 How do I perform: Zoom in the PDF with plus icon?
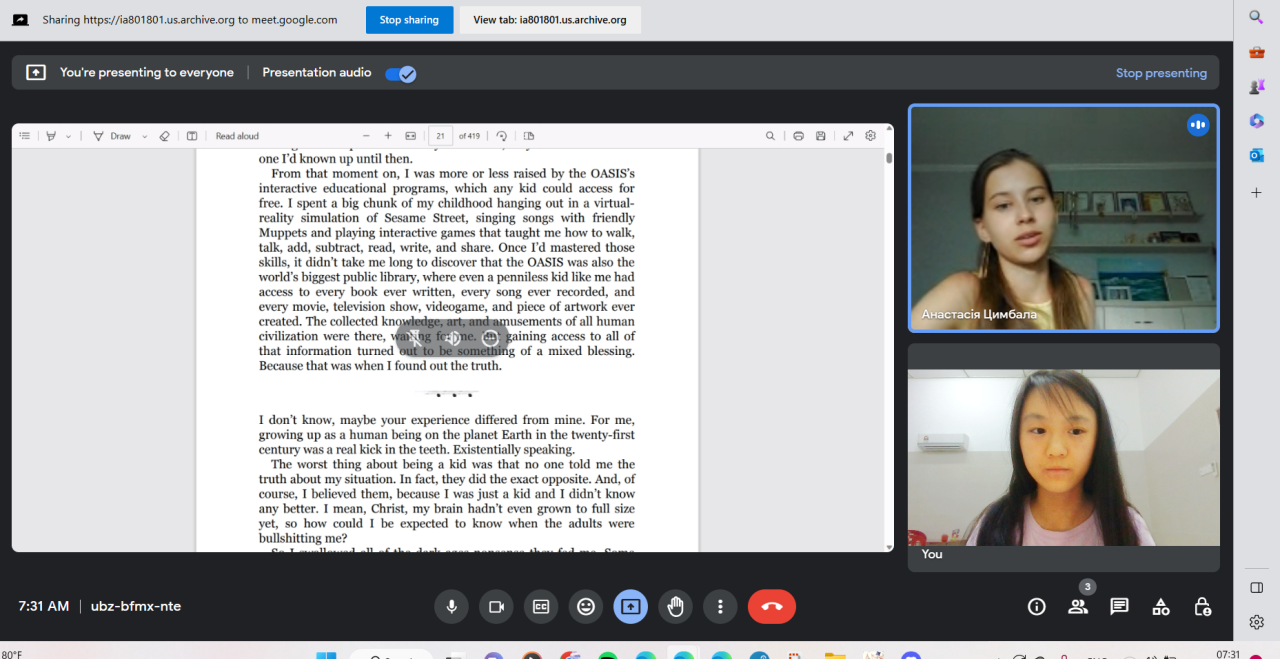point(388,136)
